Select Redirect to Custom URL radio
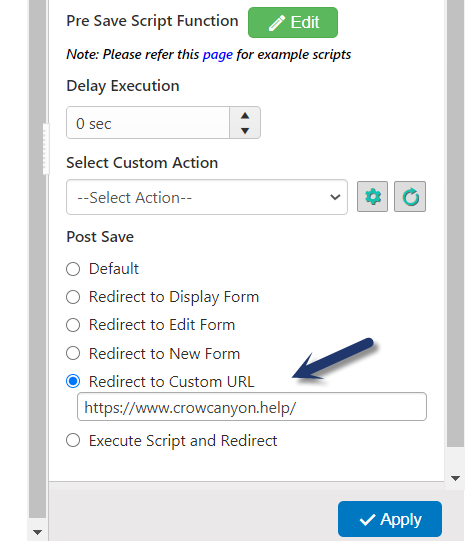The width and height of the screenshot is (465, 541). pyautogui.click(x=73, y=381)
